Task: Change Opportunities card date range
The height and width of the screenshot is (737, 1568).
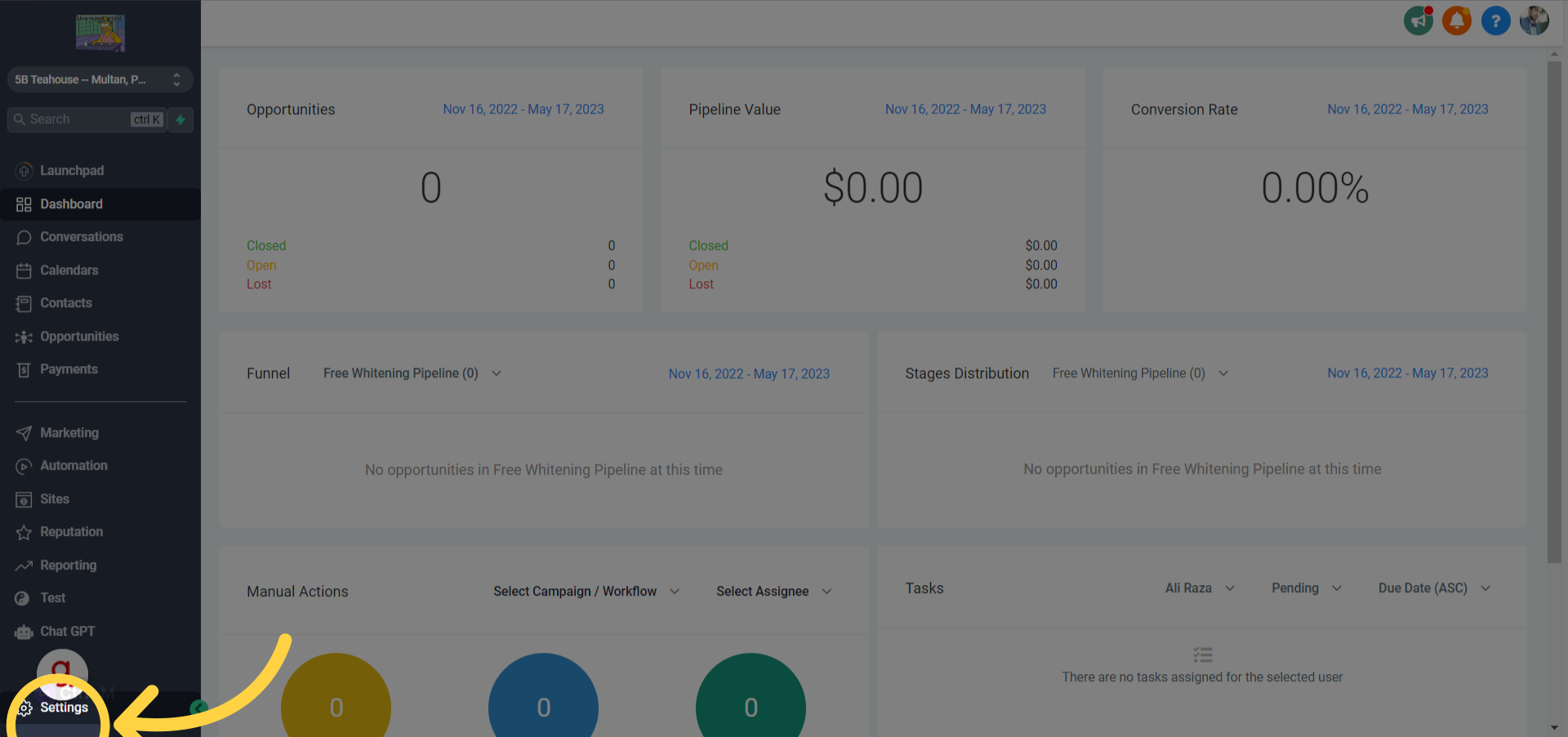Action: point(523,109)
